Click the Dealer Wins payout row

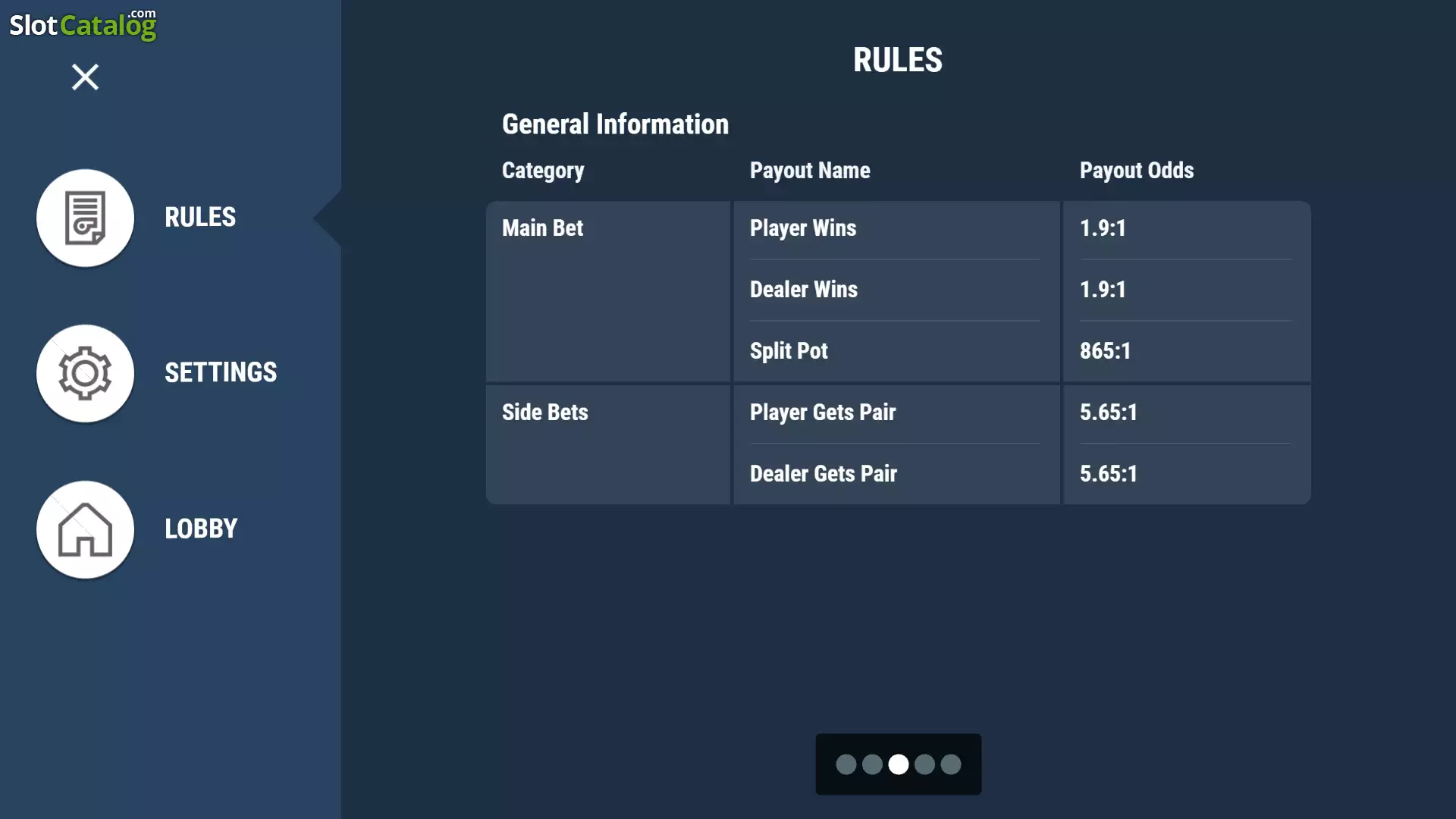tap(1021, 290)
